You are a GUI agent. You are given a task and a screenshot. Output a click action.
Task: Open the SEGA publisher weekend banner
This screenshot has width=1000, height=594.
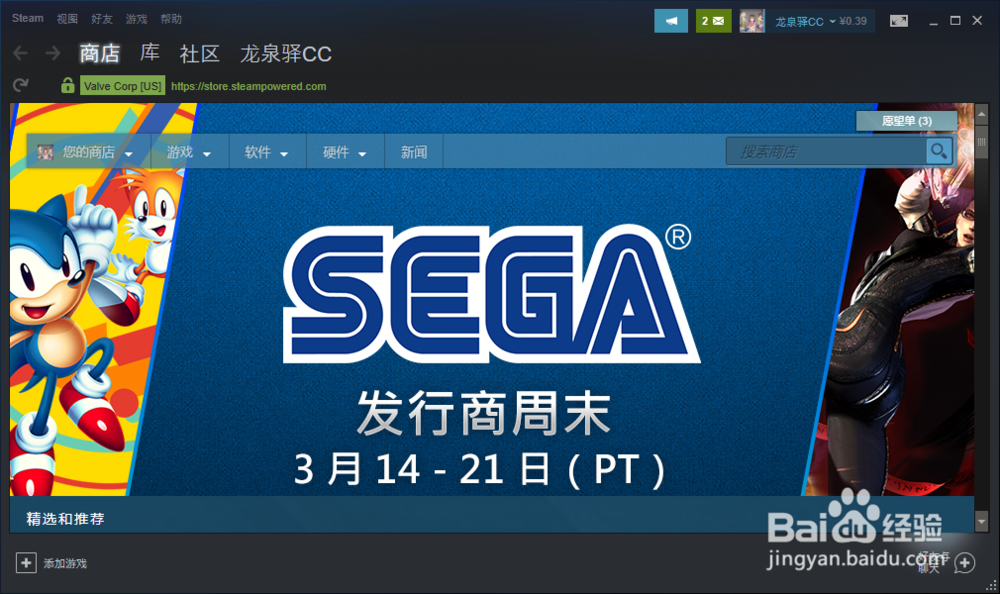[x=492, y=300]
